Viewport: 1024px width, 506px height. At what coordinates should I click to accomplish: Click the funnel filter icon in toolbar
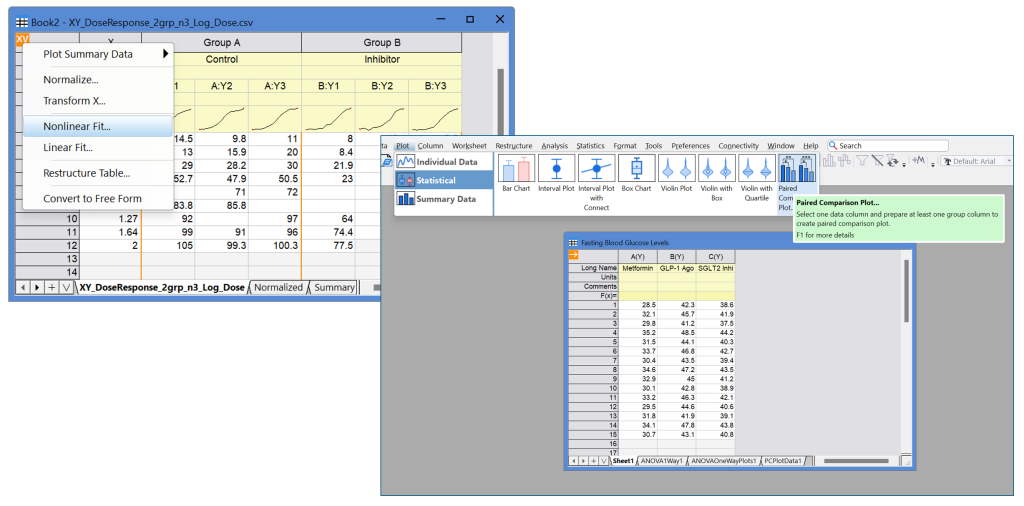[x=862, y=161]
